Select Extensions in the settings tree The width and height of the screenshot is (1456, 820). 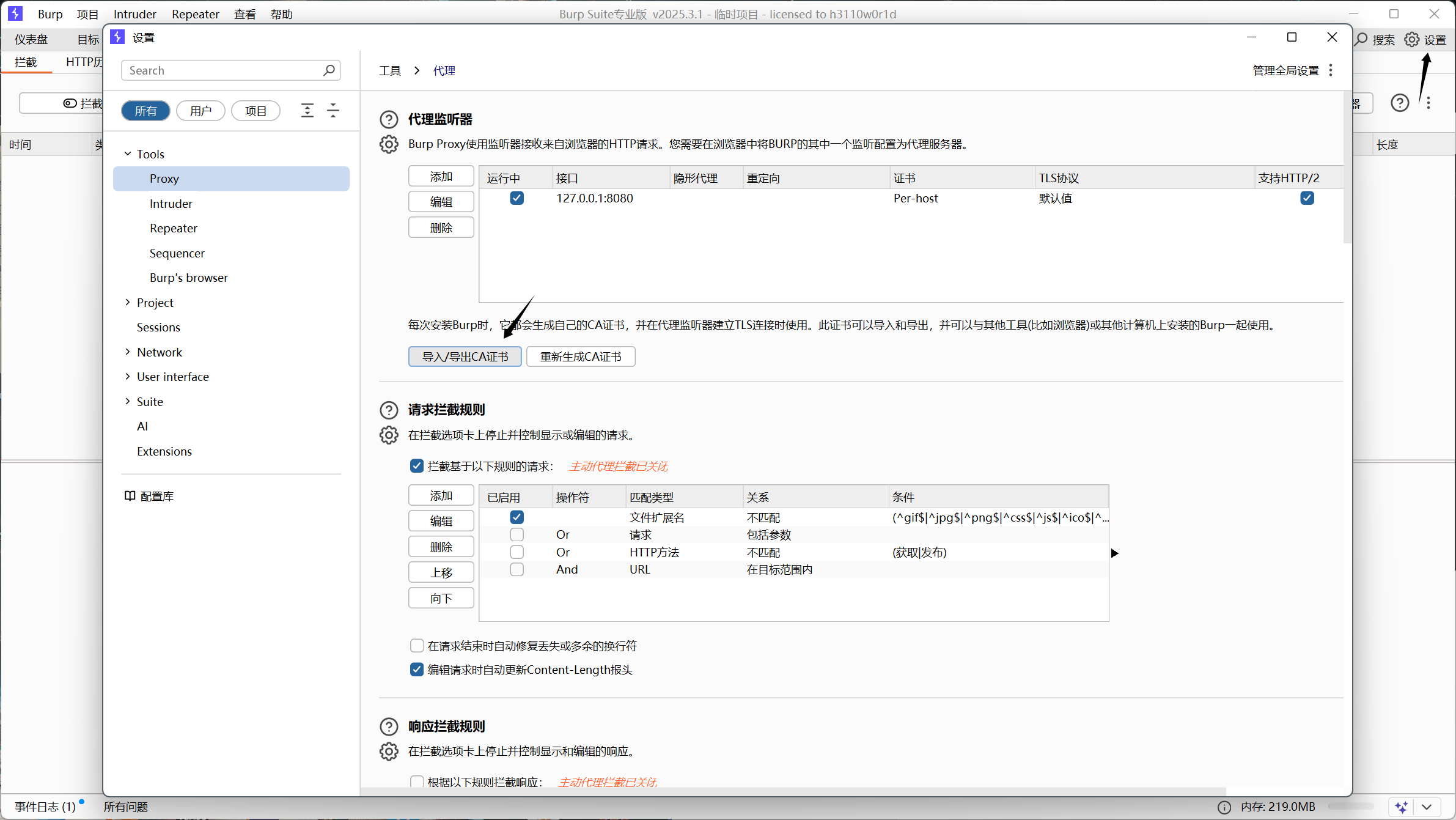[164, 451]
